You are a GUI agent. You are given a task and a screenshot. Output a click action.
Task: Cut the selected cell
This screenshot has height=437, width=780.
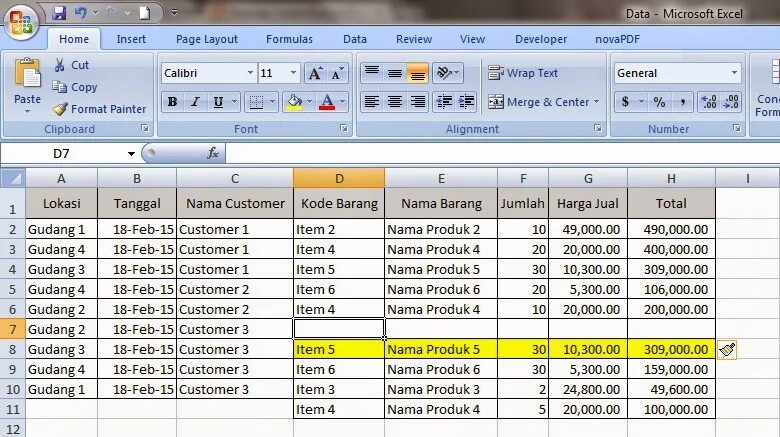71,65
